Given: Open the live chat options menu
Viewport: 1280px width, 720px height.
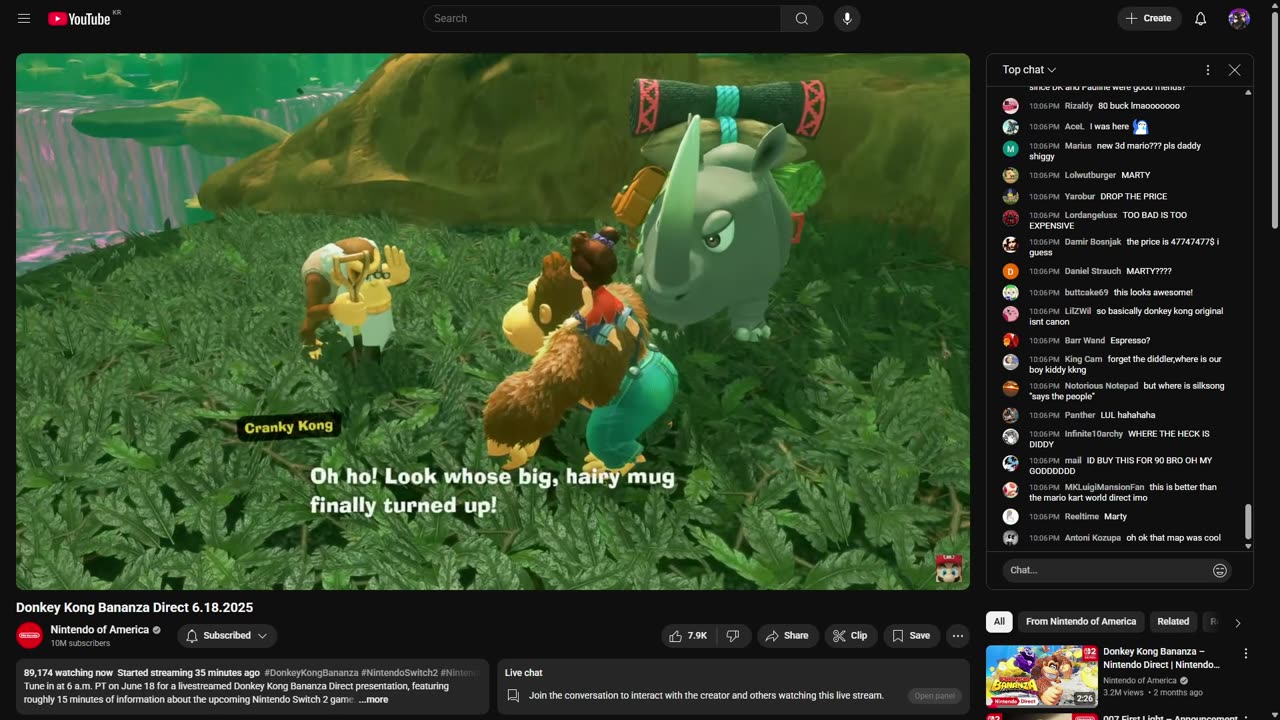Looking at the screenshot, I should 1207,70.
